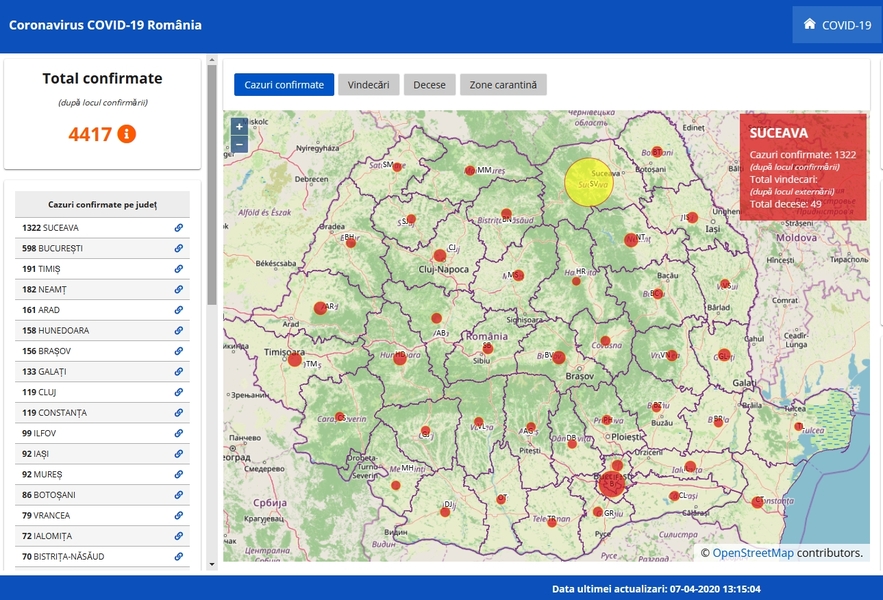Switch to the Vindecări tab
The image size is (883, 600).
(368, 85)
